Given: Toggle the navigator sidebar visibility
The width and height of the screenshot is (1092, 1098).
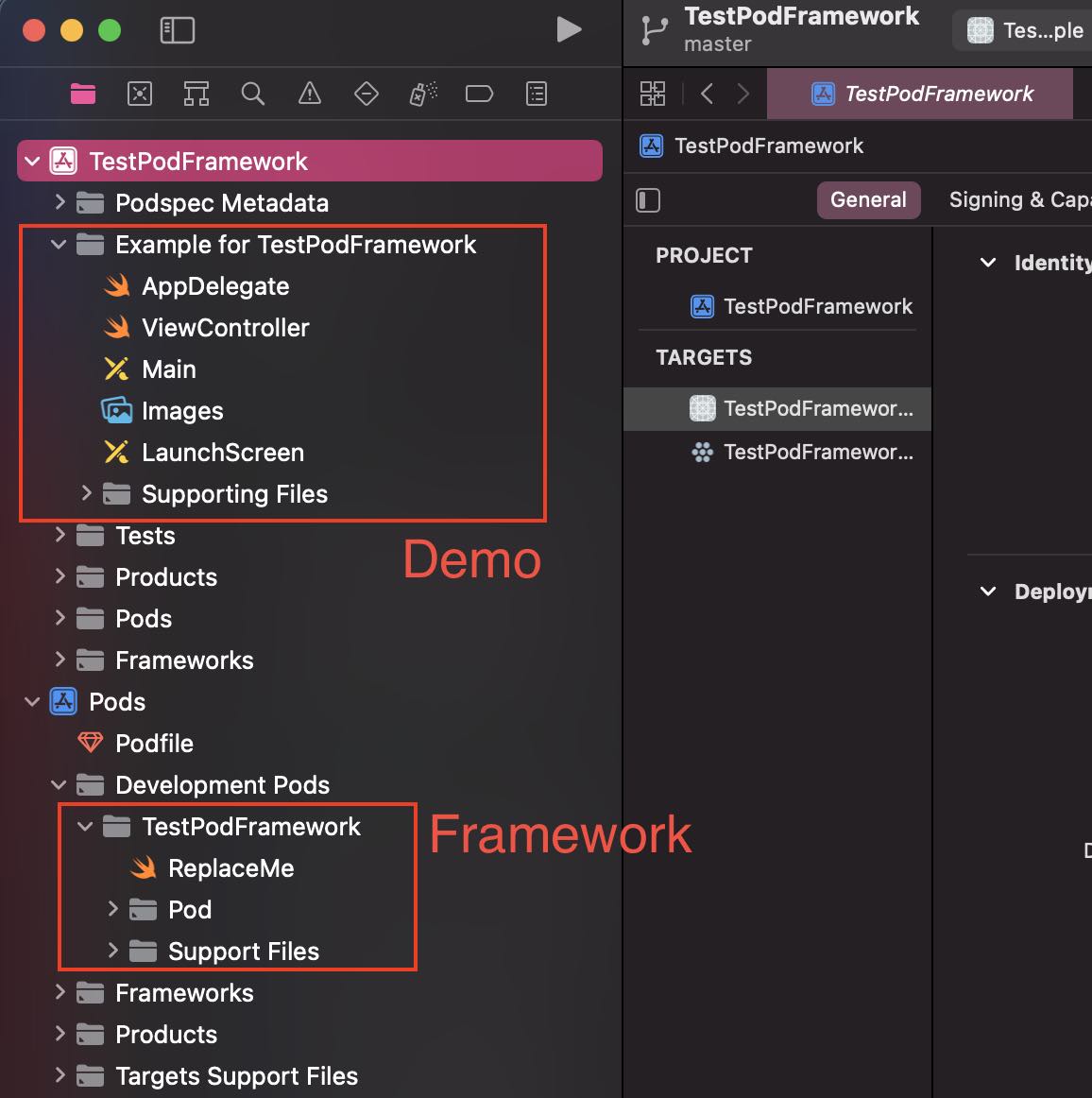Looking at the screenshot, I should 178,30.
